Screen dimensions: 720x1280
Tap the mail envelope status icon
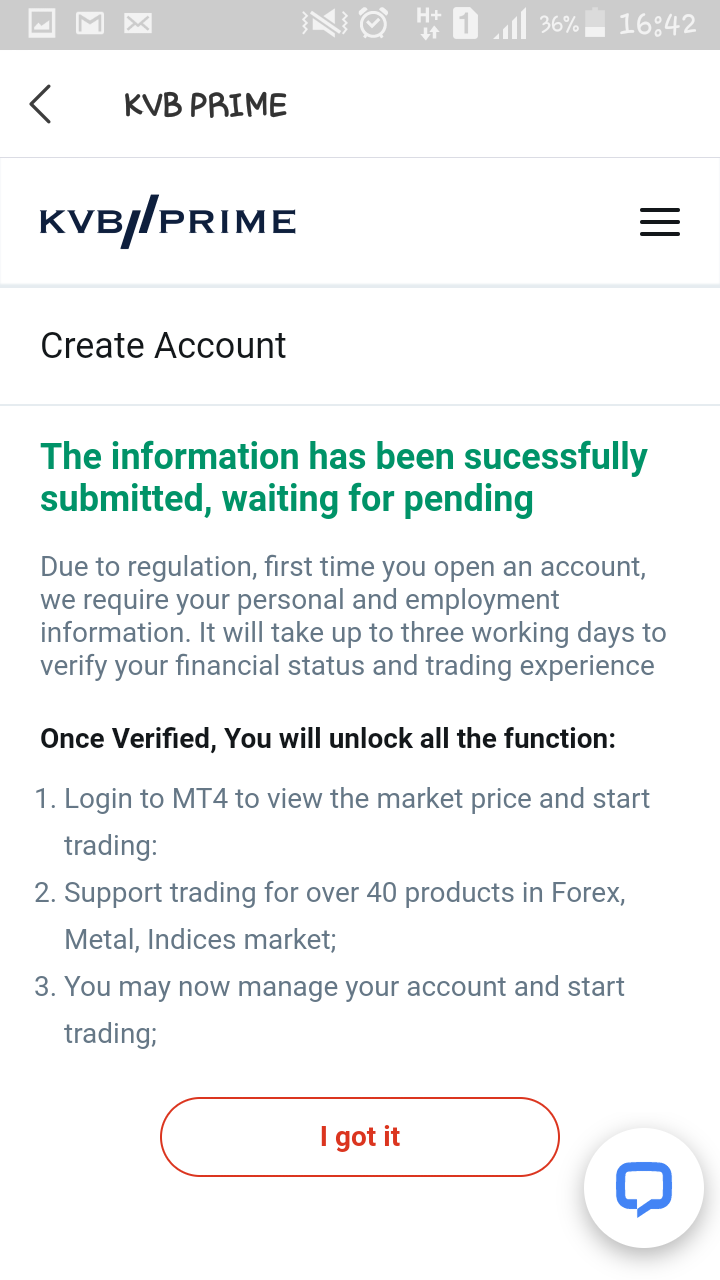138,23
